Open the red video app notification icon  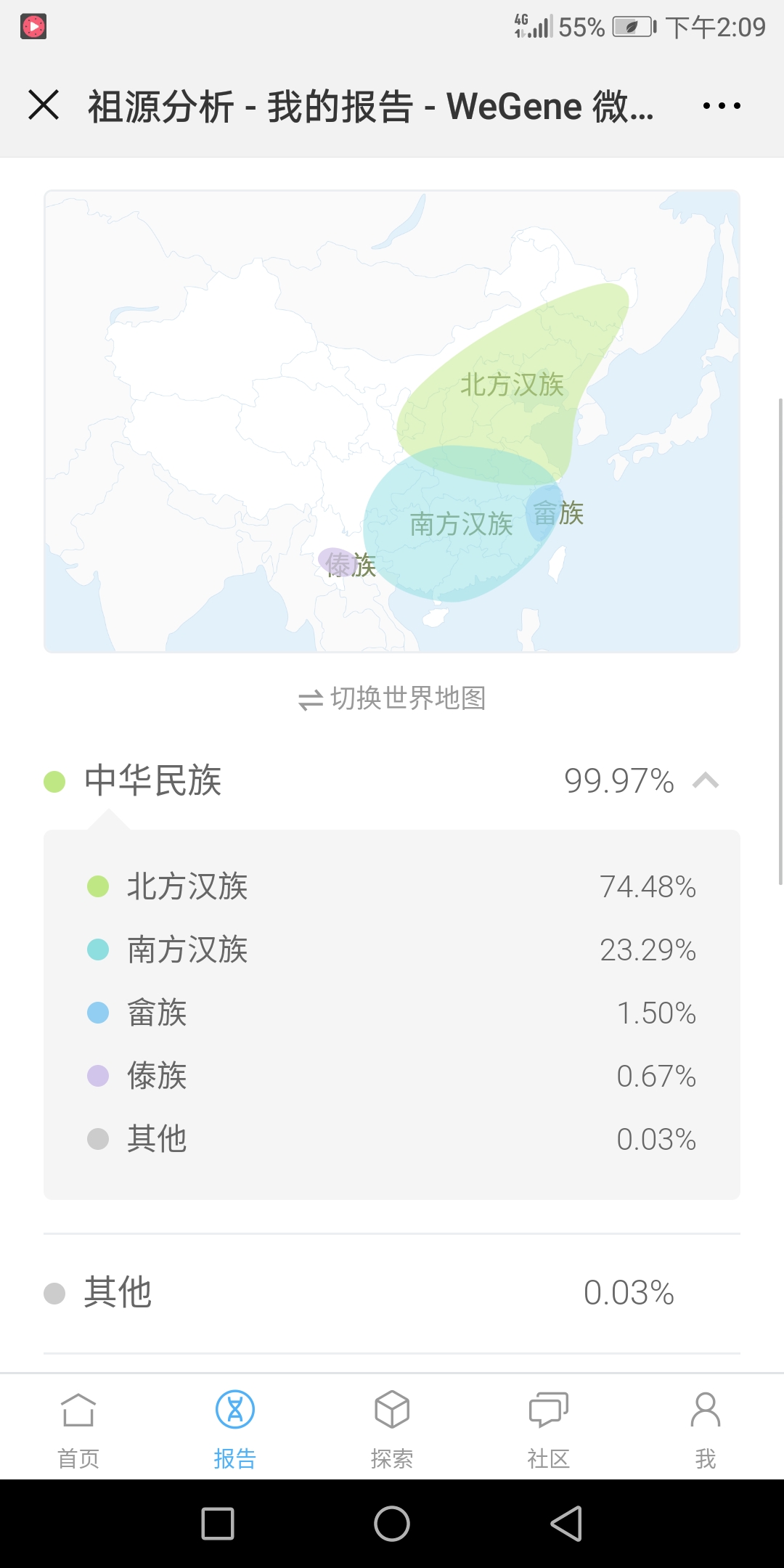(x=33, y=27)
